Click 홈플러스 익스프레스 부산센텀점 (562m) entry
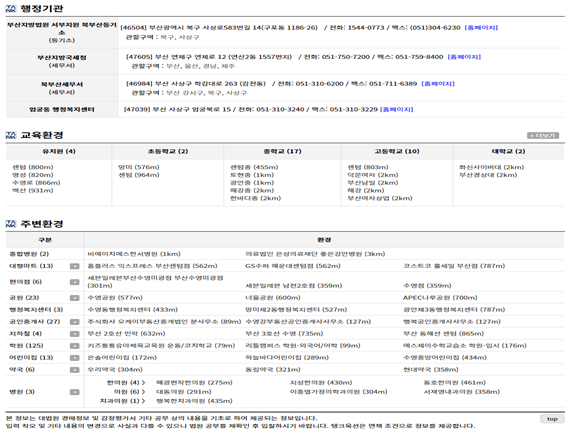 (152, 266)
